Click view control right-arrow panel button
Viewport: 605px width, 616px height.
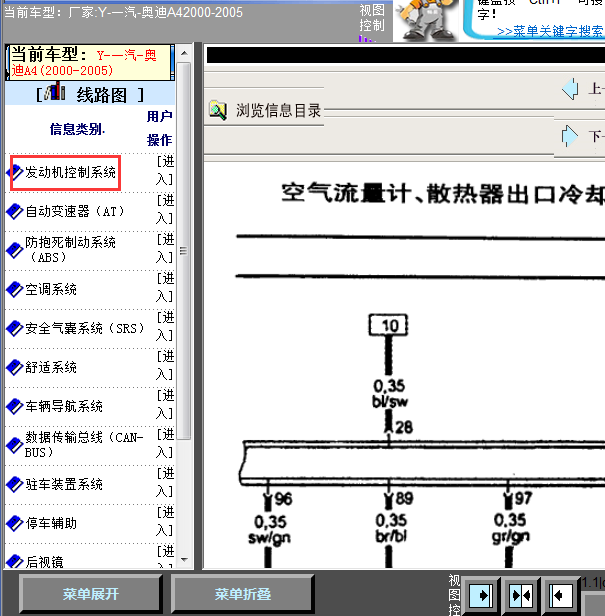pos(481,596)
